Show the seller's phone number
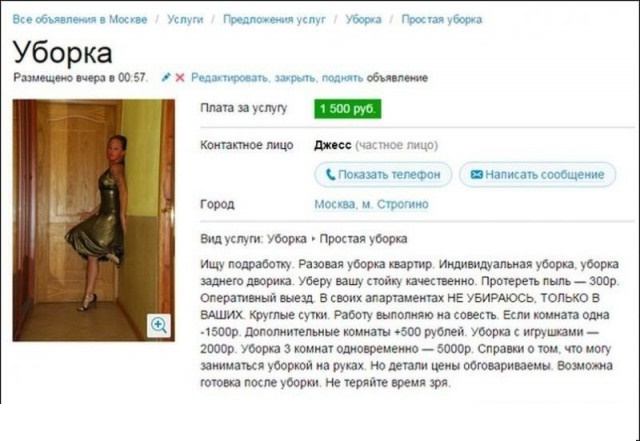This screenshot has height=441, width=640. [x=383, y=175]
